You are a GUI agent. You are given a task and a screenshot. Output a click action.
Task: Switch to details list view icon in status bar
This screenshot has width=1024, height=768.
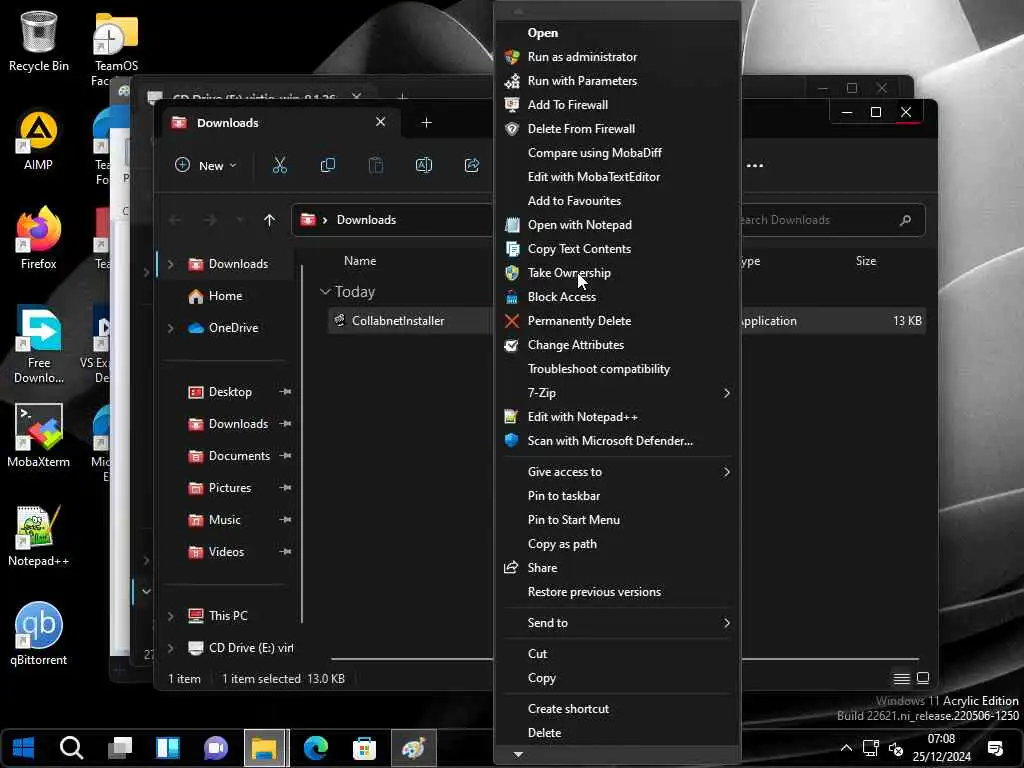[901, 679]
